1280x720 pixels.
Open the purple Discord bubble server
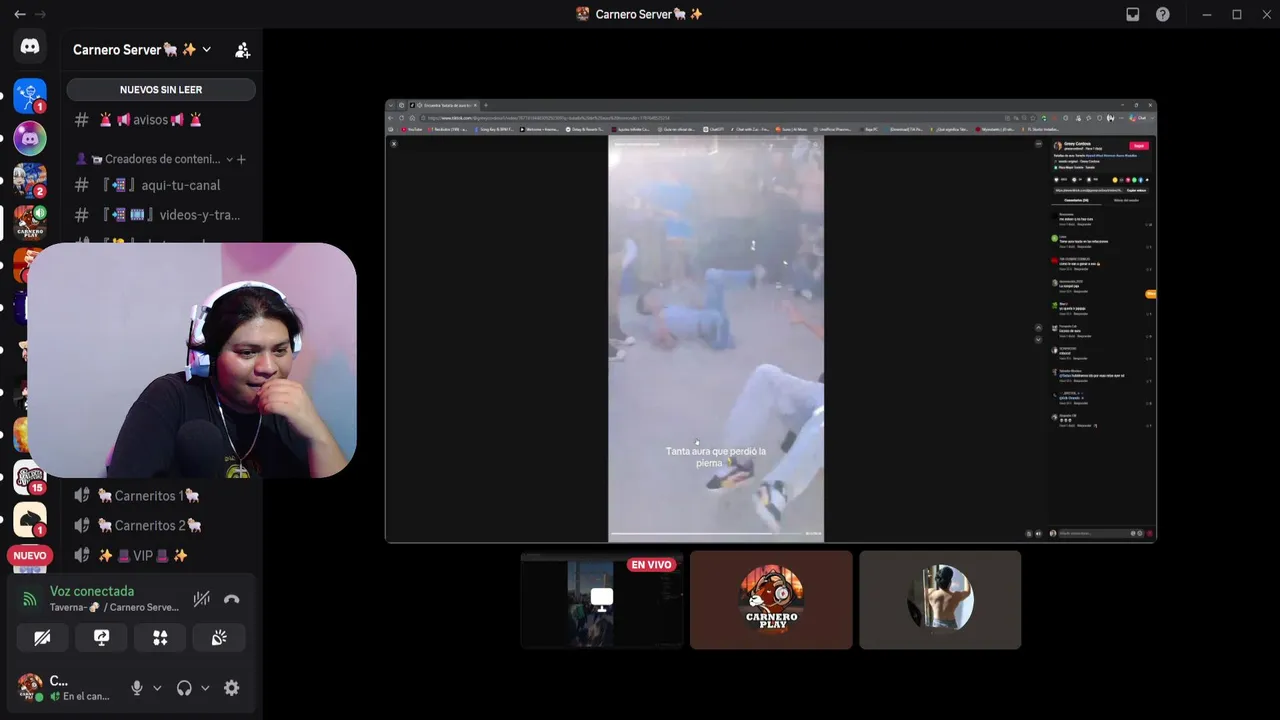tap(30, 138)
